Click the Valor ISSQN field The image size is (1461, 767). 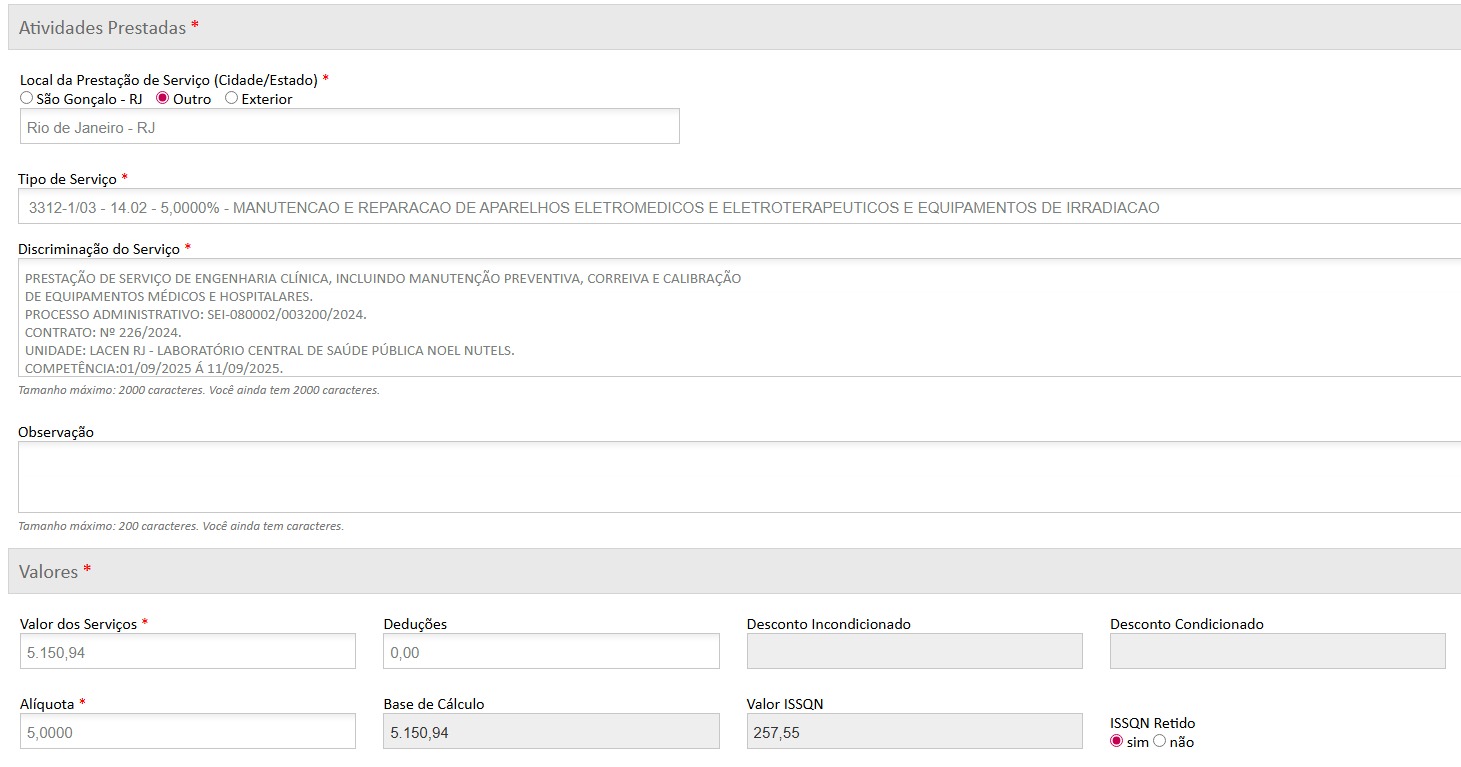pos(914,732)
